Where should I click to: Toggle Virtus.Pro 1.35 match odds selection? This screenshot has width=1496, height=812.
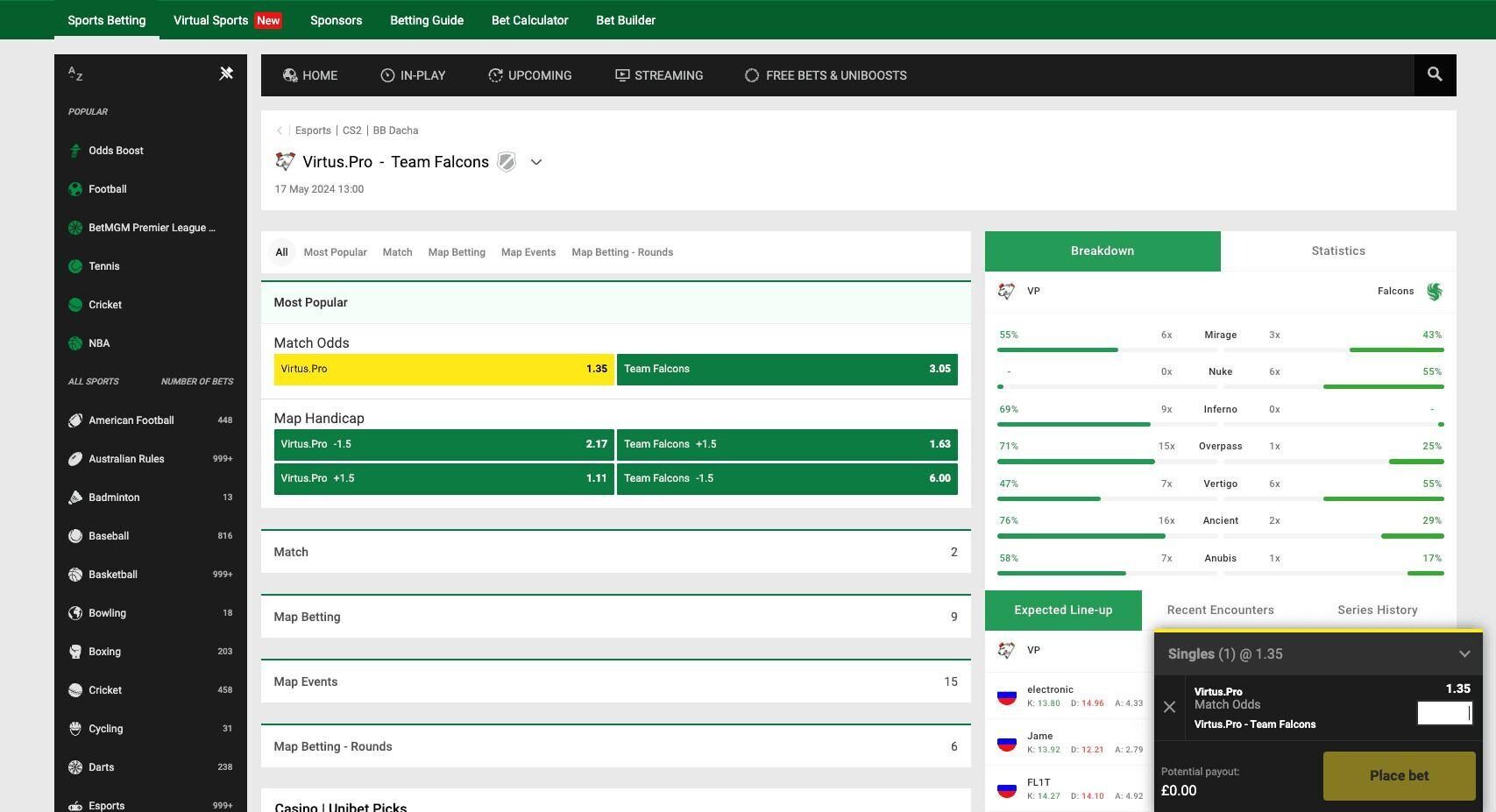tap(444, 369)
